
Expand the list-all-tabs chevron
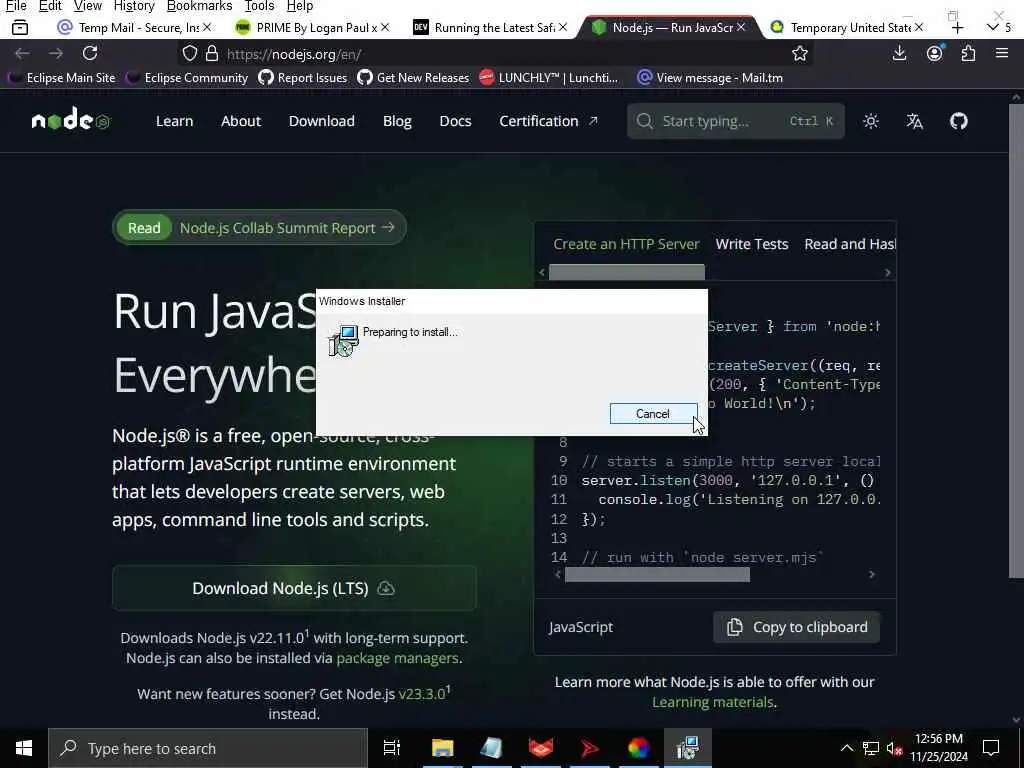(993, 27)
